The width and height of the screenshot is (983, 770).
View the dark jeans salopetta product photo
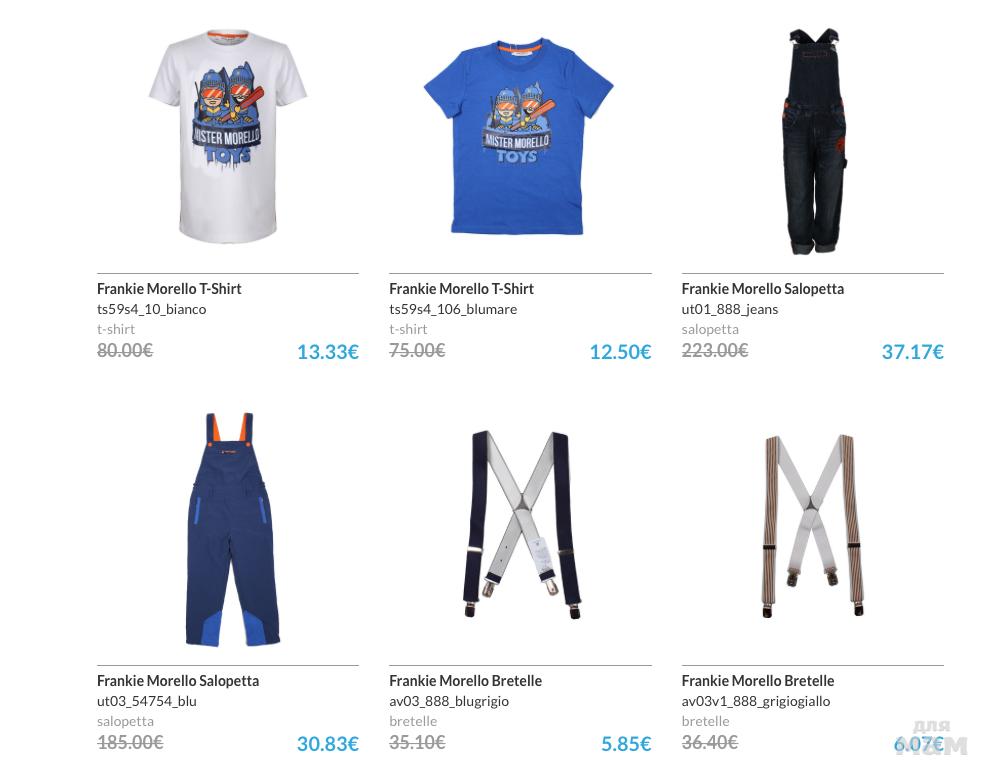coord(812,142)
